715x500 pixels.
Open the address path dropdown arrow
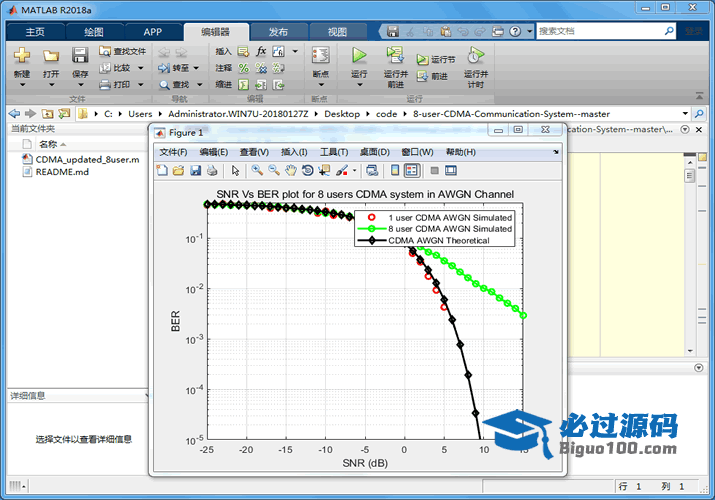coord(685,113)
